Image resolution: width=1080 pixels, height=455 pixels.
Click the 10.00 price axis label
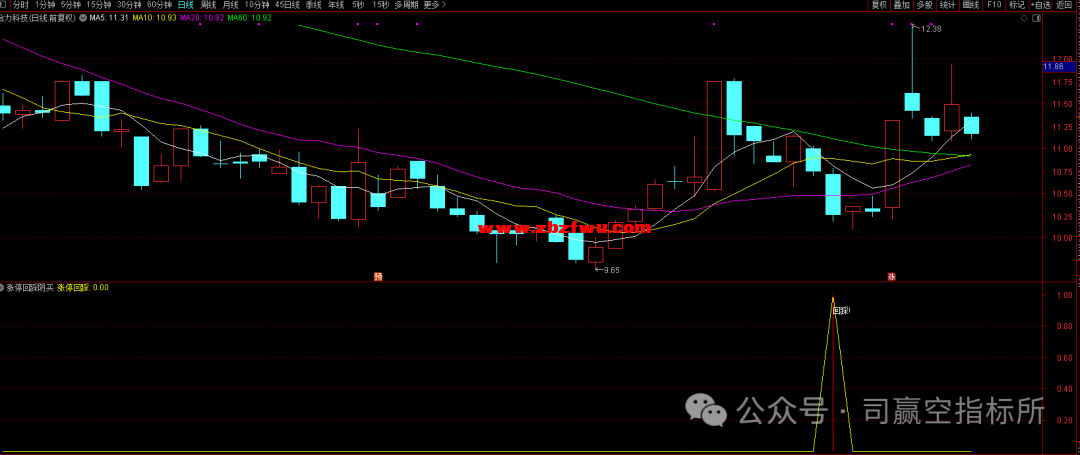point(1061,237)
